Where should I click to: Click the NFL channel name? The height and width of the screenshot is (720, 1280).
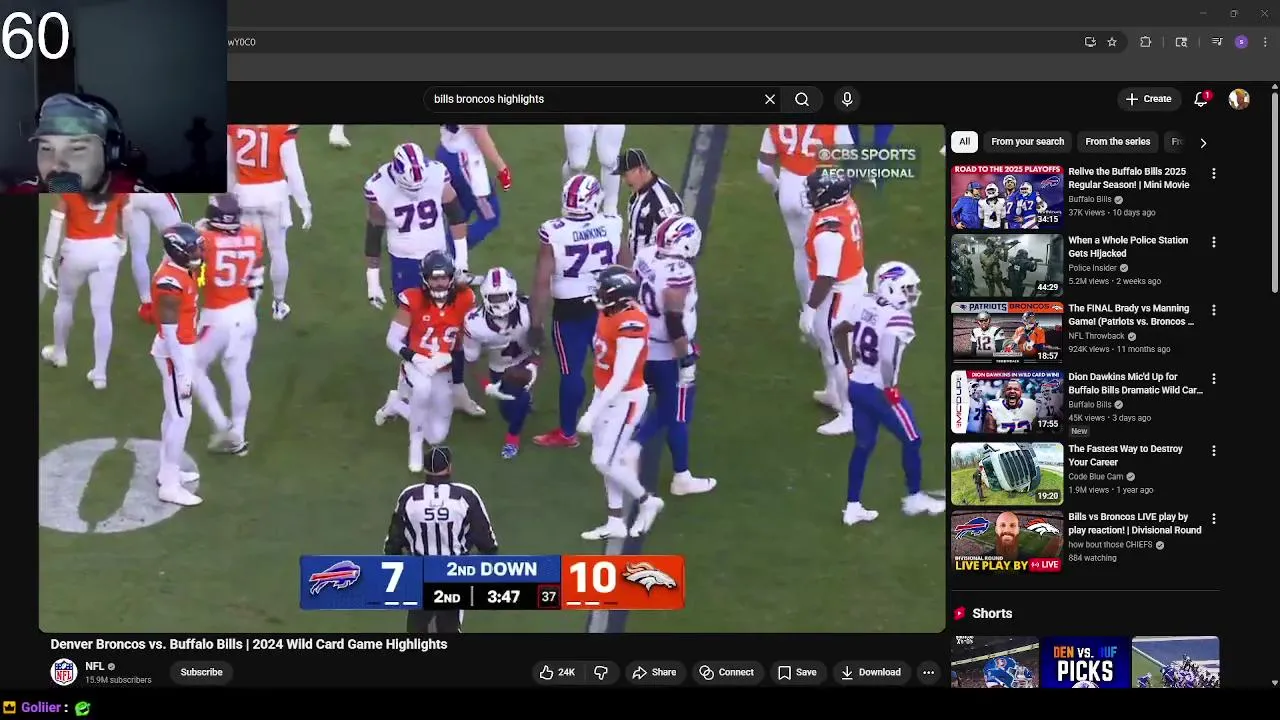95,666
